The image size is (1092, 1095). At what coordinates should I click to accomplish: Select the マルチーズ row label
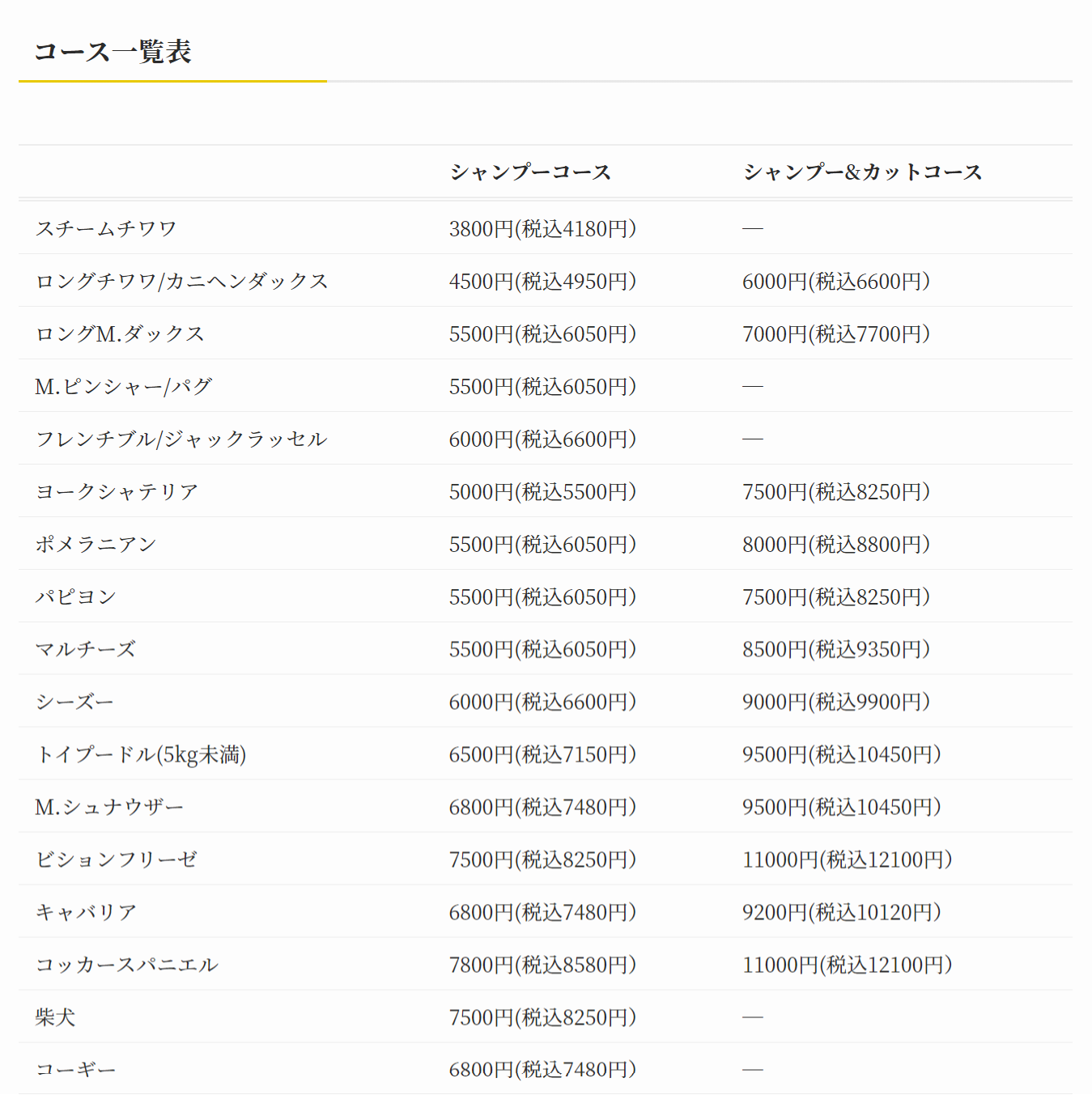(85, 649)
